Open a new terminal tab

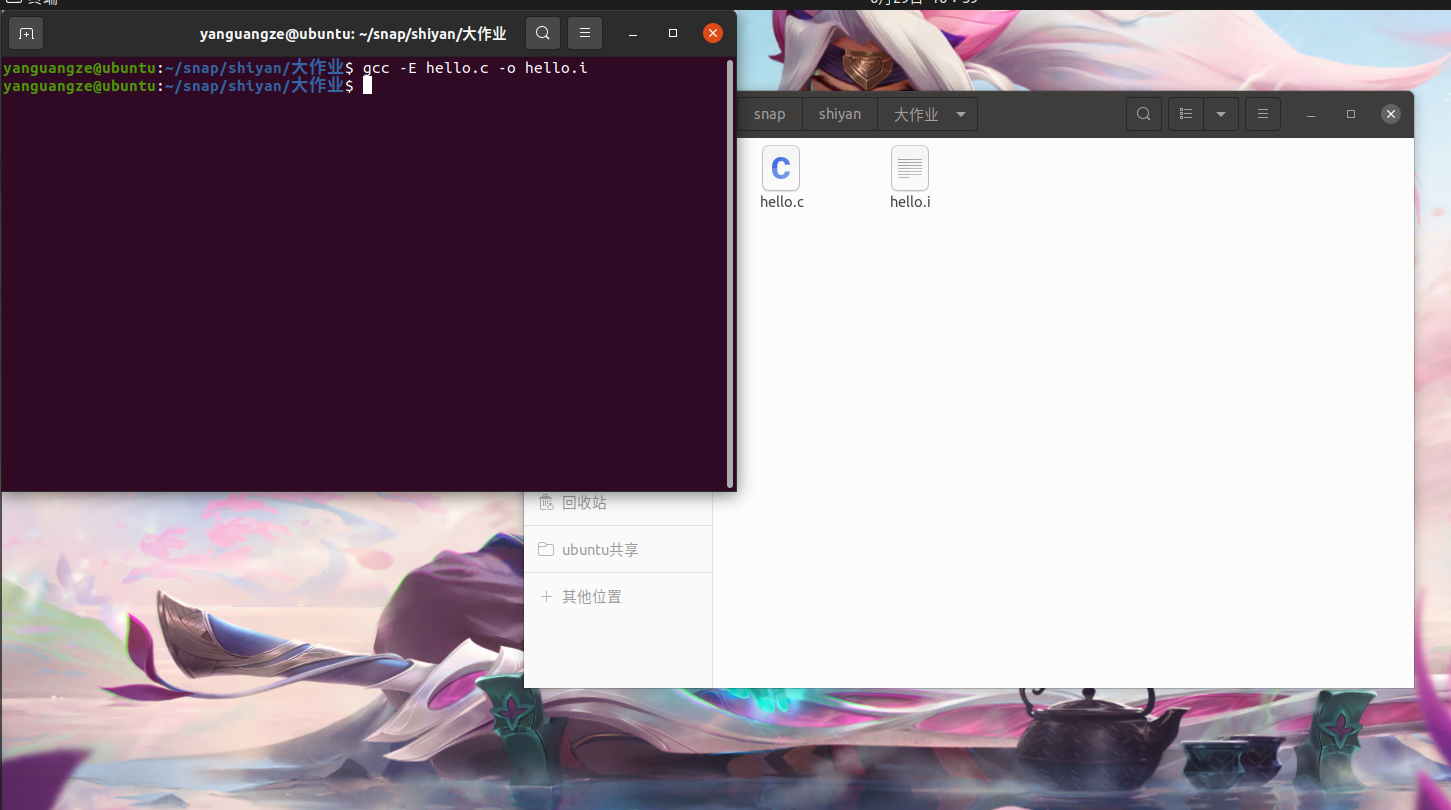[25, 32]
